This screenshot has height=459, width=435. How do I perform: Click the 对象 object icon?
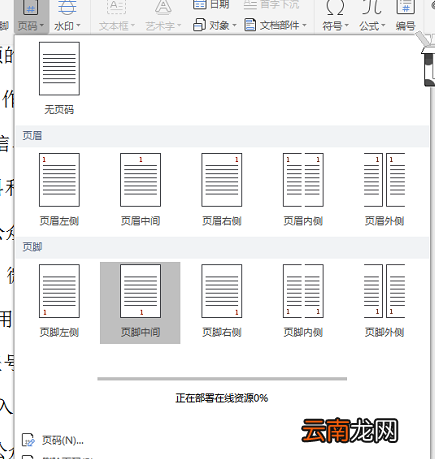pos(199,25)
